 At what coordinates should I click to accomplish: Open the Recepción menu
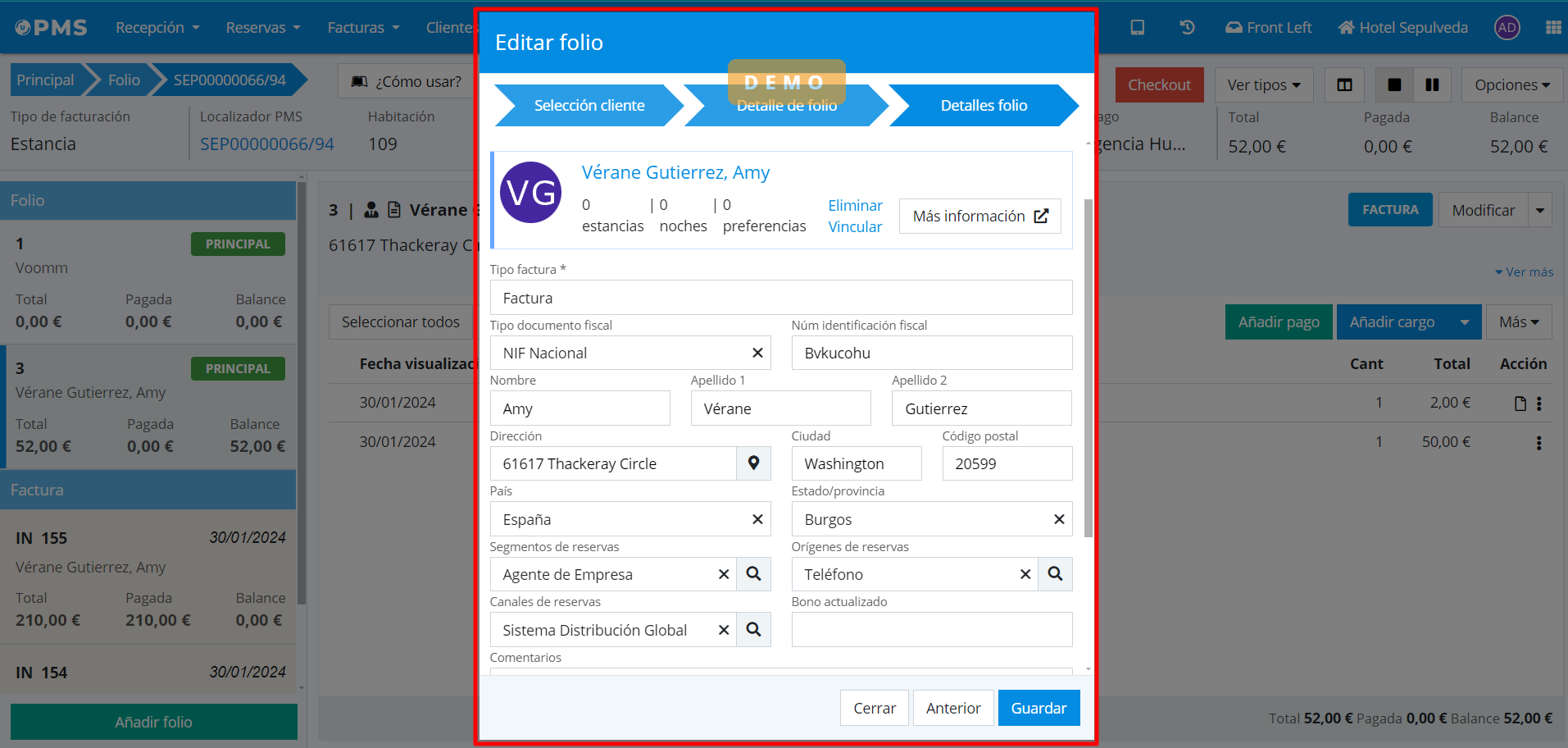tap(157, 27)
